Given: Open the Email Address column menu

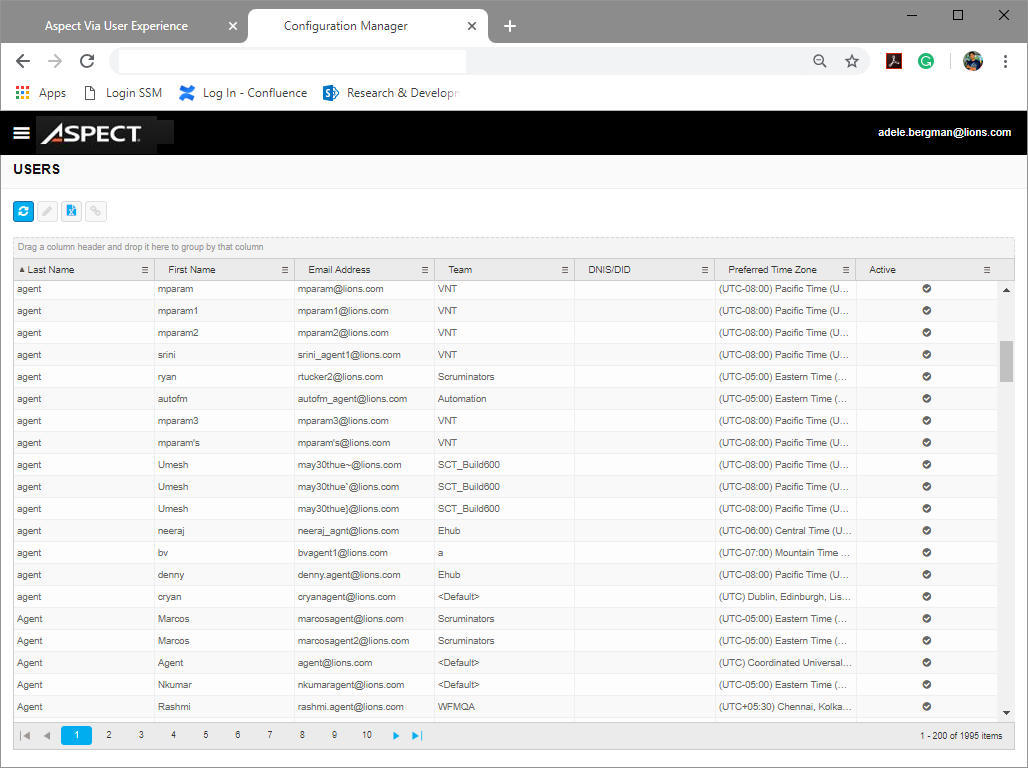Looking at the screenshot, I should 424,269.
